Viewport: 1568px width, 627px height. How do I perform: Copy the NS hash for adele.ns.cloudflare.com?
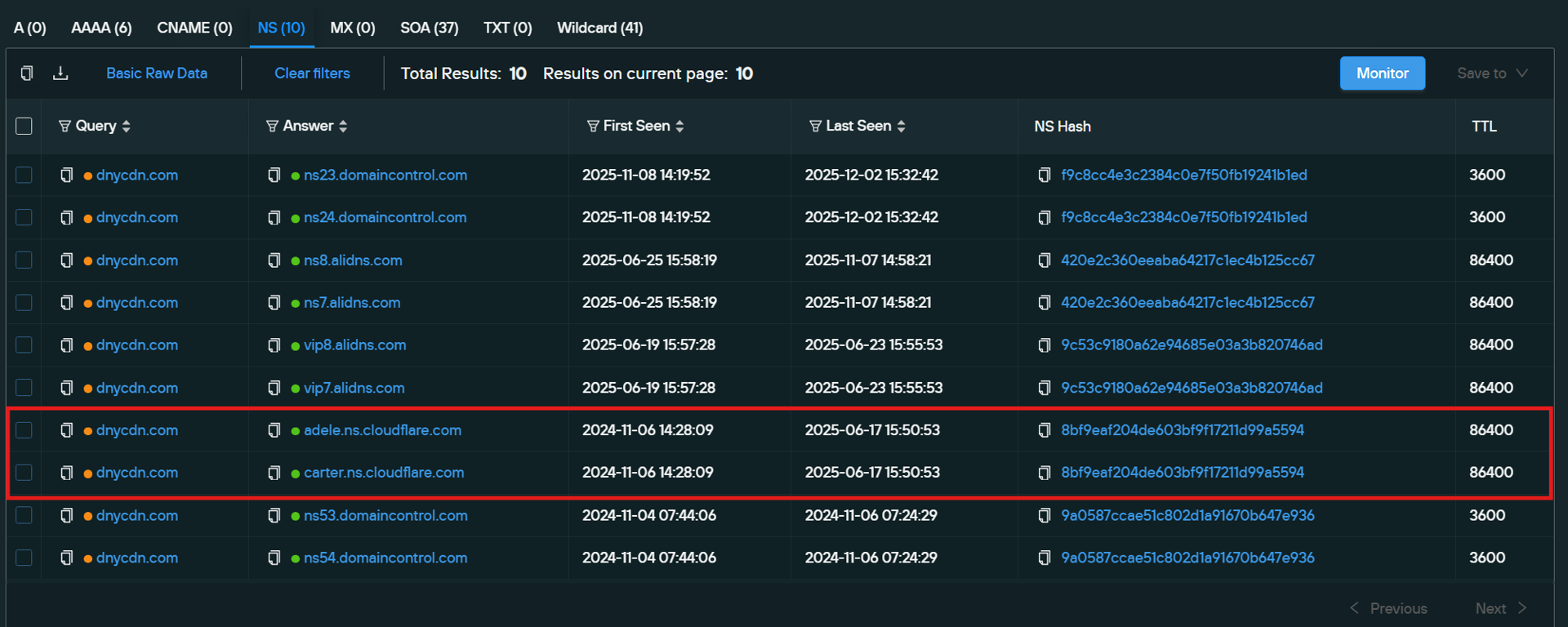point(1044,430)
